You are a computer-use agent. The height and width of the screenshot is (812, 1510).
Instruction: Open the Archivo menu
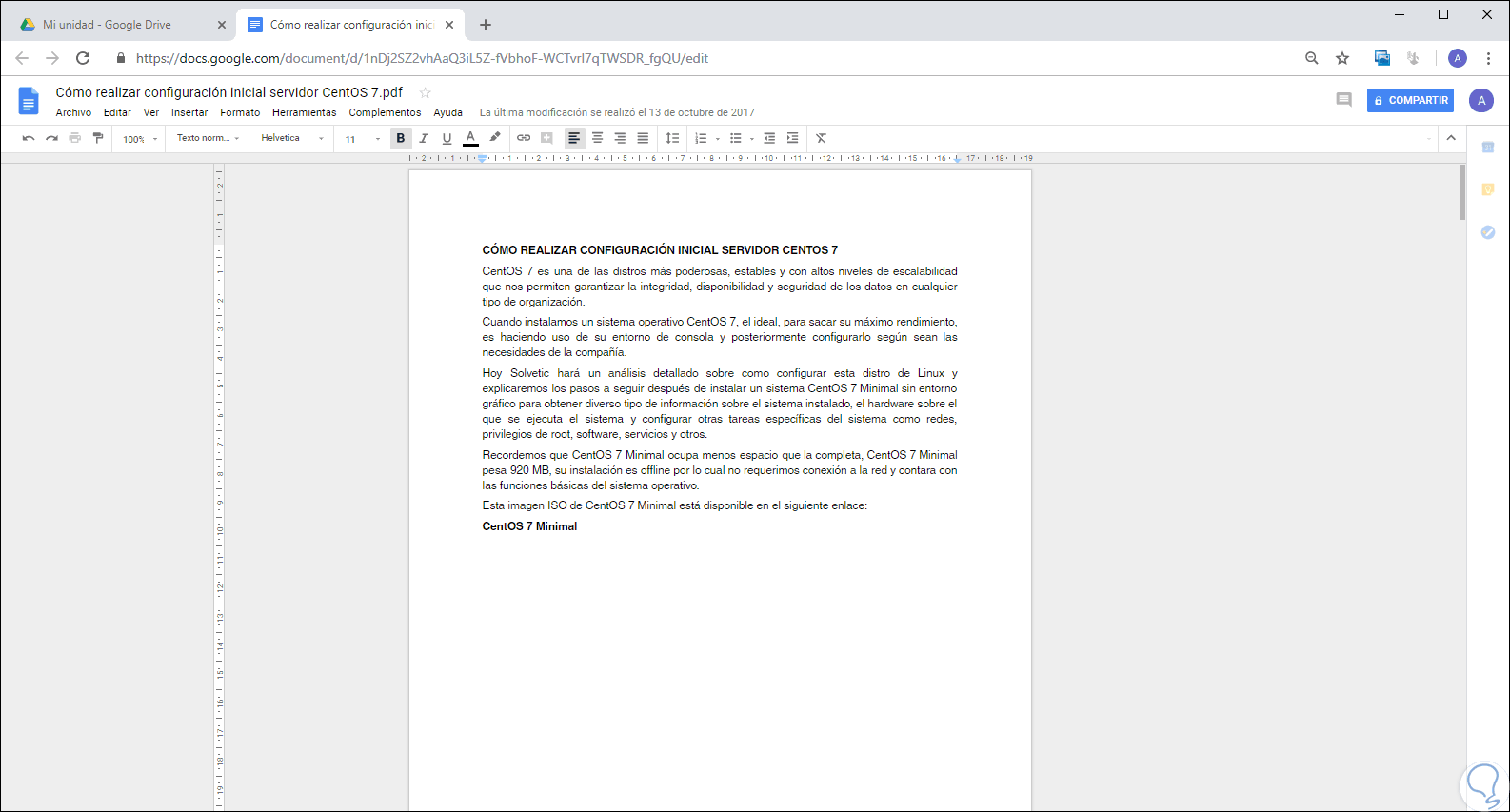tap(73, 112)
